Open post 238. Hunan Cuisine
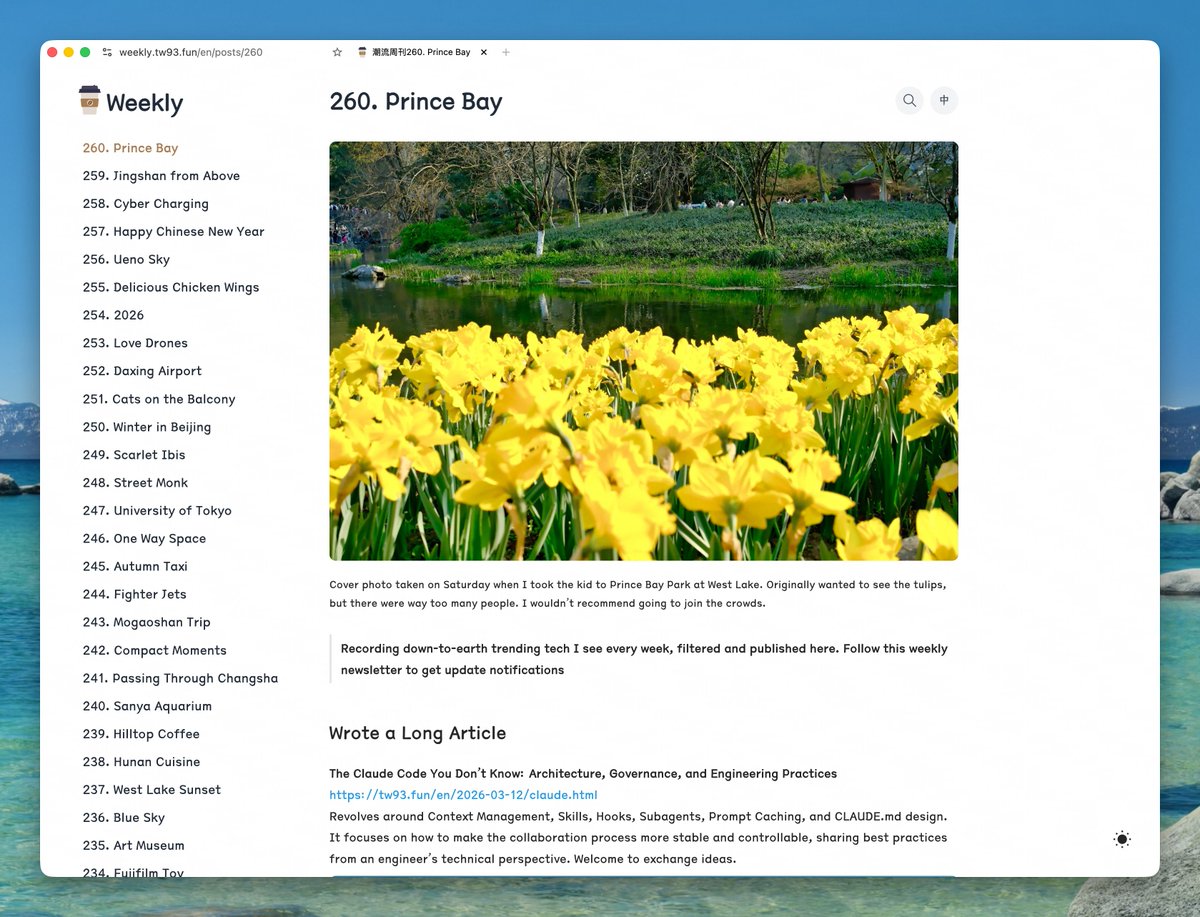Screen dimensions: 1200x917 coord(141,762)
